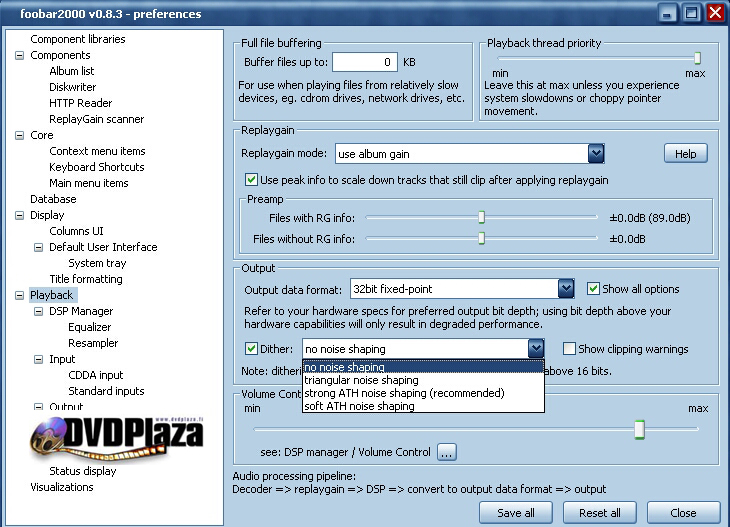Open DSP manager via ellipsis button
Screen dimensions: 730x527
[446, 452]
